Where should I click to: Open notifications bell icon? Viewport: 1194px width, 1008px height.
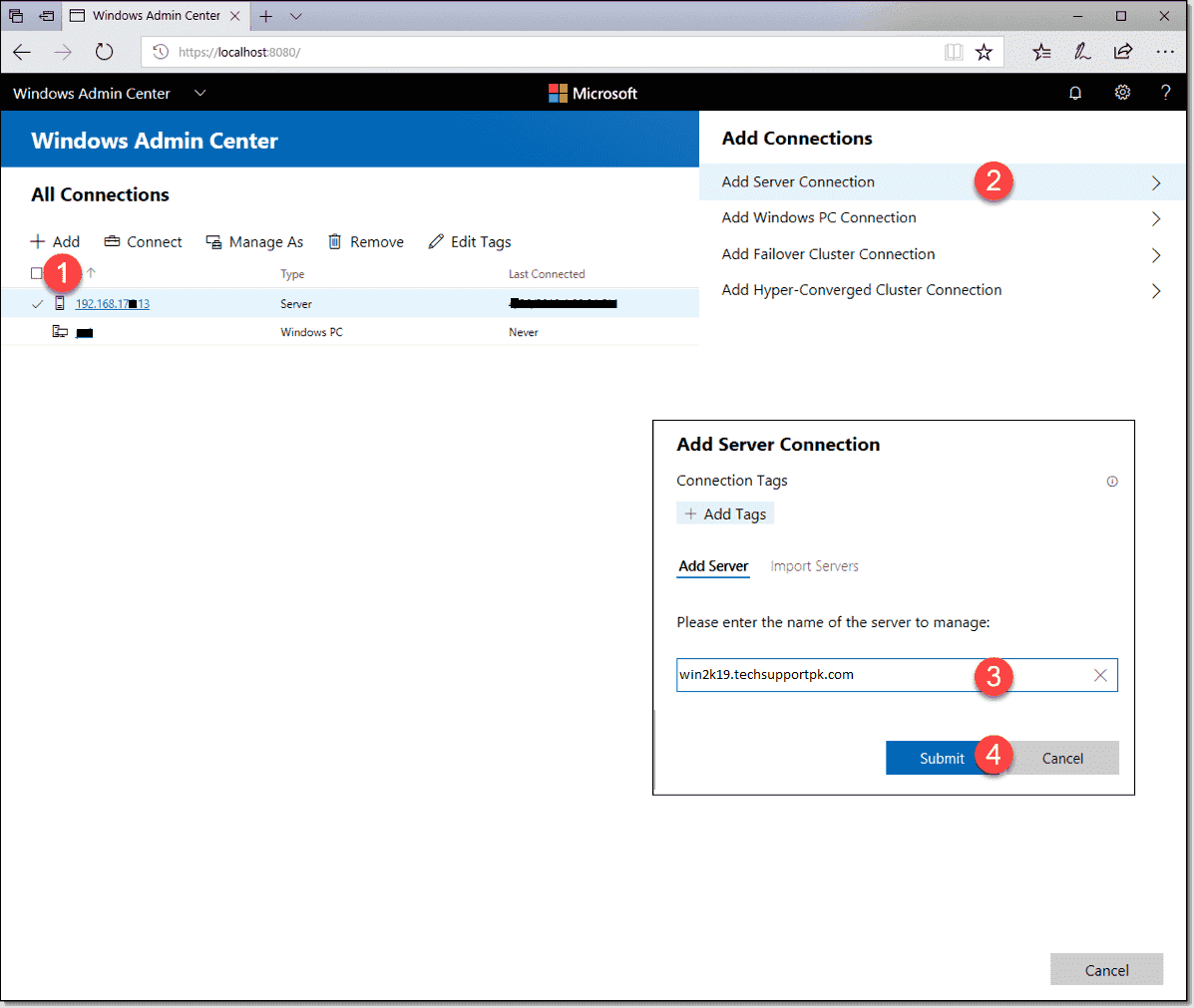[1075, 93]
